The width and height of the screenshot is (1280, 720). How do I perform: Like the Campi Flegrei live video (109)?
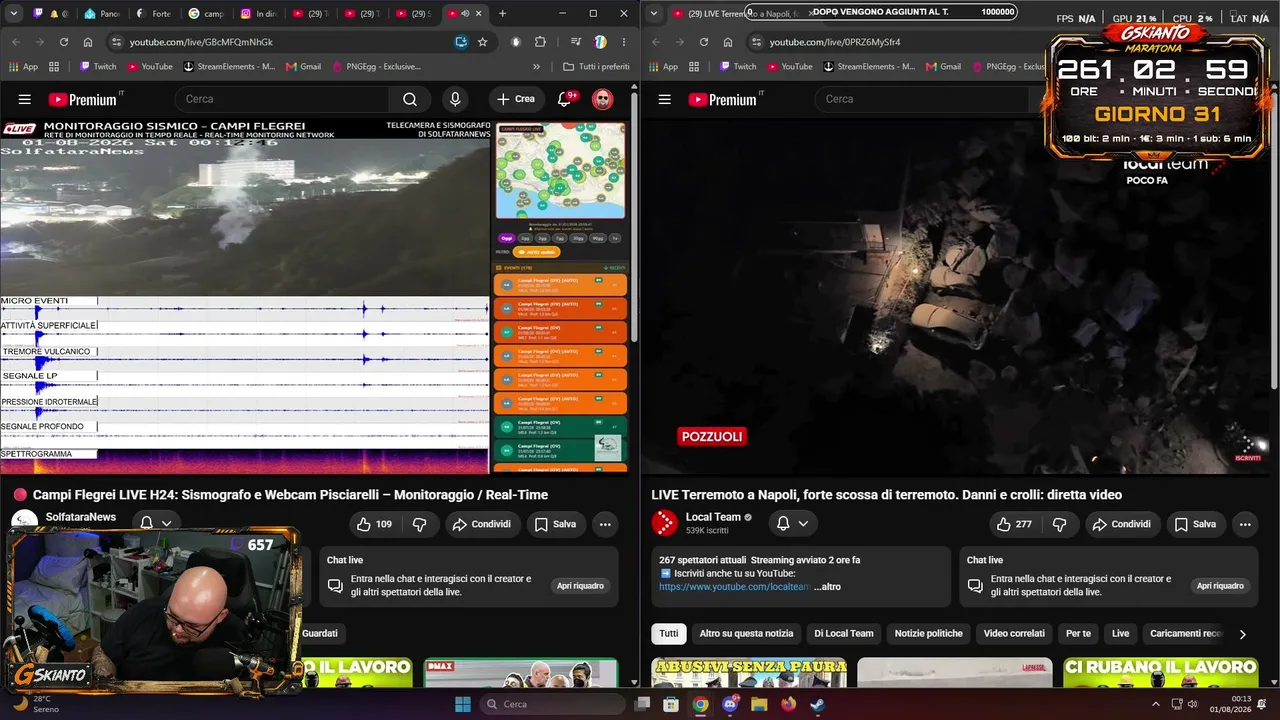click(x=374, y=524)
